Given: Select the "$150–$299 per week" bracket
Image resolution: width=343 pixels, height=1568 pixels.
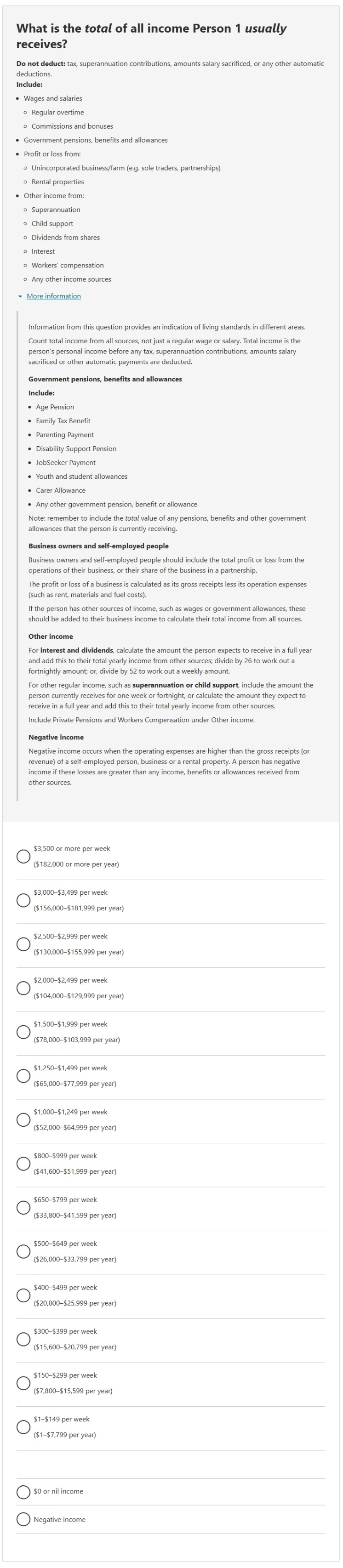Looking at the screenshot, I should click(23, 1383).
